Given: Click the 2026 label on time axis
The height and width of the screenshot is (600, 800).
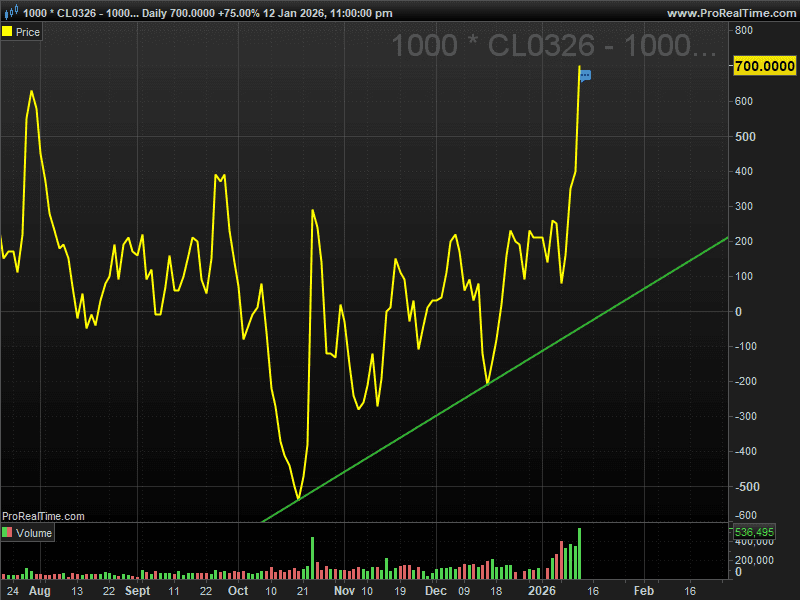Looking at the screenshot, I should (x=542, y=591).
